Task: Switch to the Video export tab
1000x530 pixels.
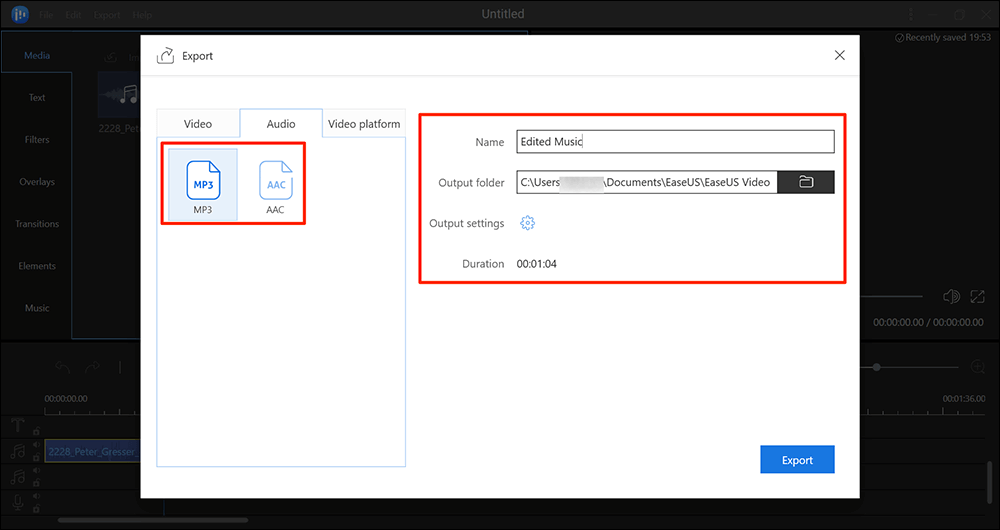Action: pos(198,124)
